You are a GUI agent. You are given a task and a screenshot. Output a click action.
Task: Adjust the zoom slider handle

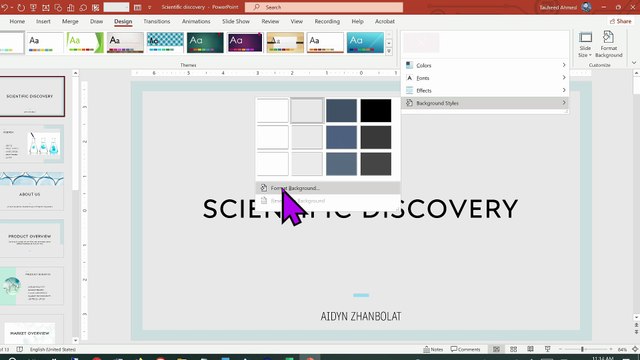582,349
